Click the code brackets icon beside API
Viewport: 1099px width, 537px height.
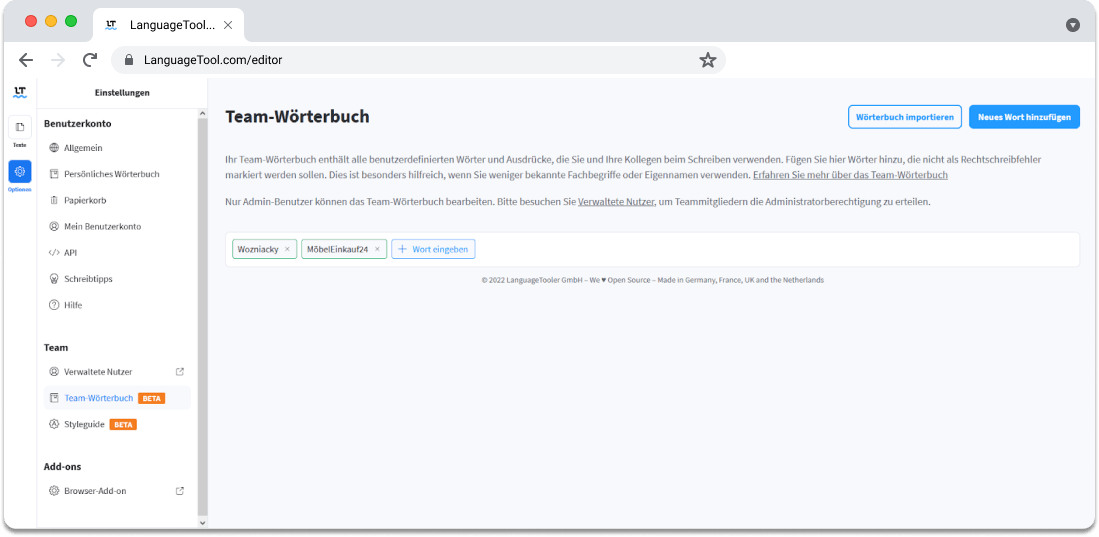tap(54, 252)
